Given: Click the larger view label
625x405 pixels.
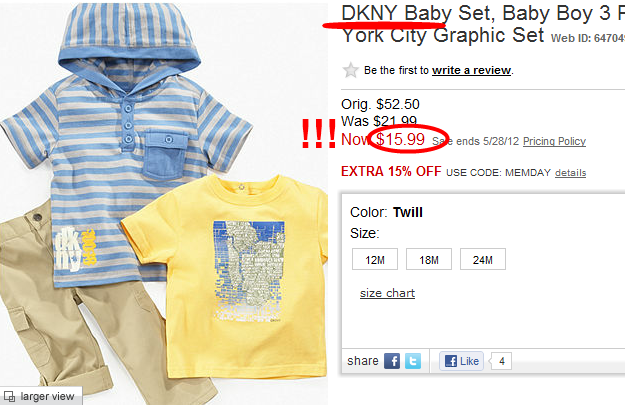Looking at the screenshot, I should click(47, 397).
